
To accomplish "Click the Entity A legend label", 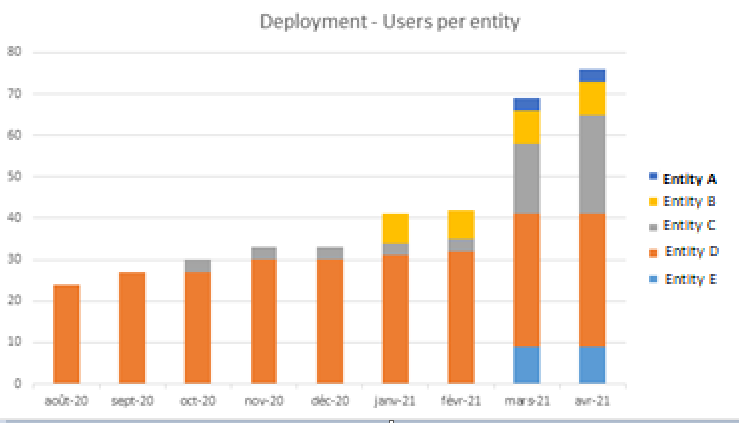I will tap(690, 179).
